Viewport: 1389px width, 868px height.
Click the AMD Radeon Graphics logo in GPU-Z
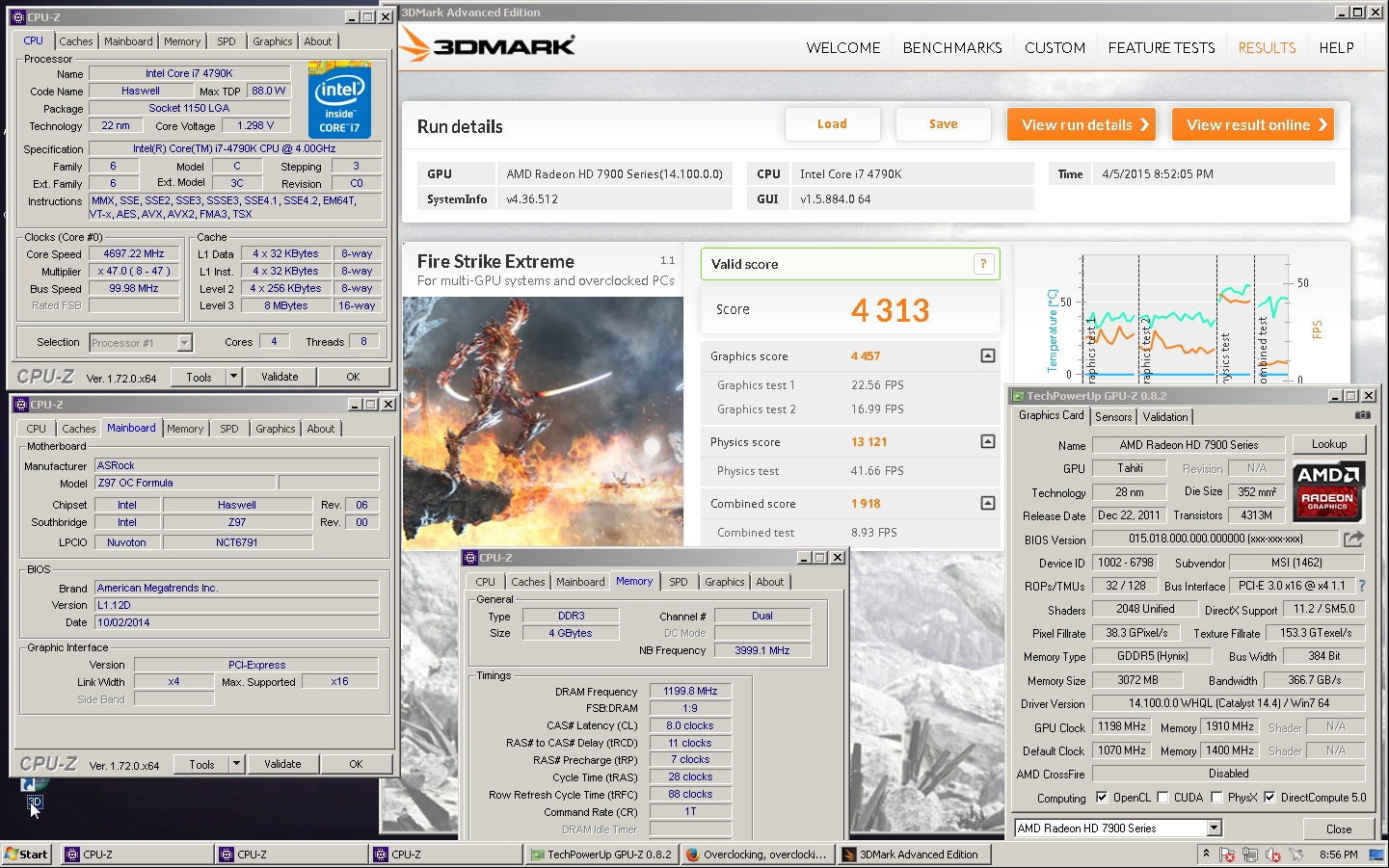click(x=1327, y=489)
